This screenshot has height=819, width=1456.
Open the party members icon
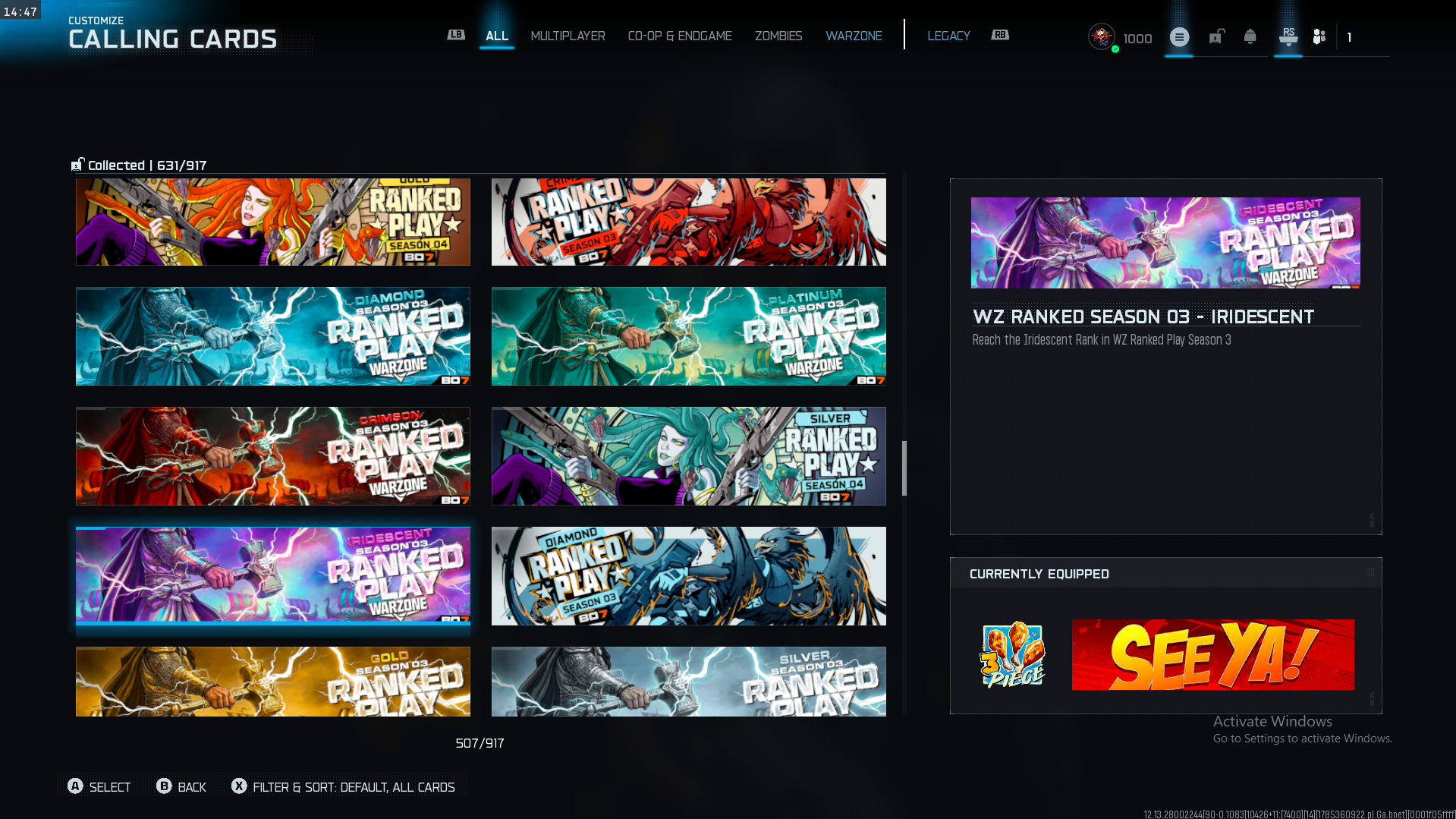[1319, 36]
